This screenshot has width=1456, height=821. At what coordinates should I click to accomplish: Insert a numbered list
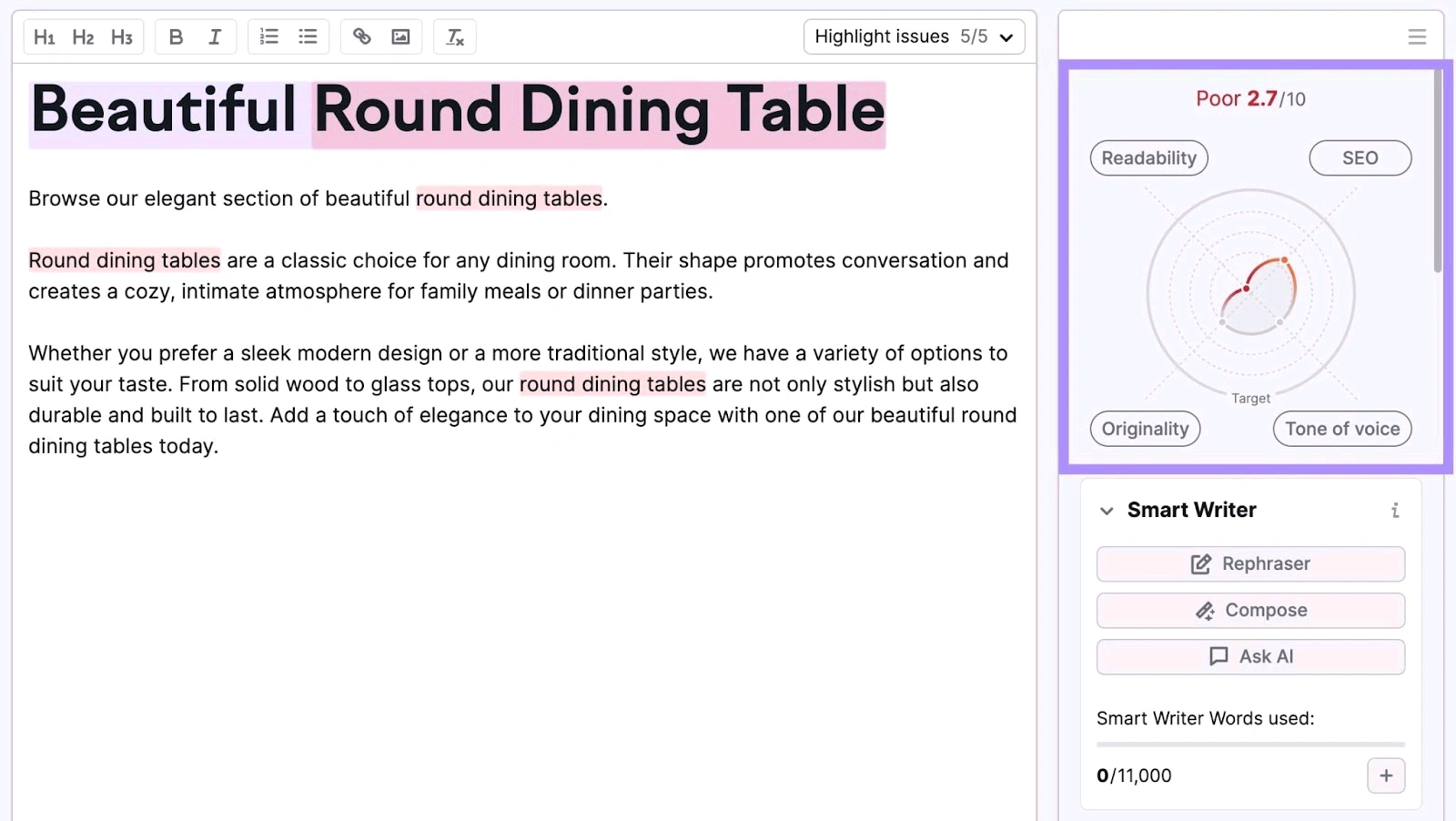tap(269, 37)
